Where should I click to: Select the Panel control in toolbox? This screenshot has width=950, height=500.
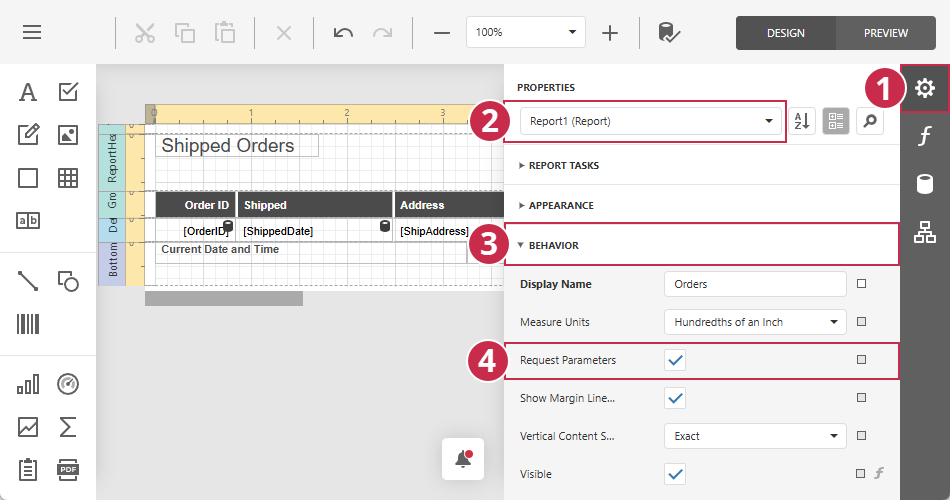coord(28,178)
